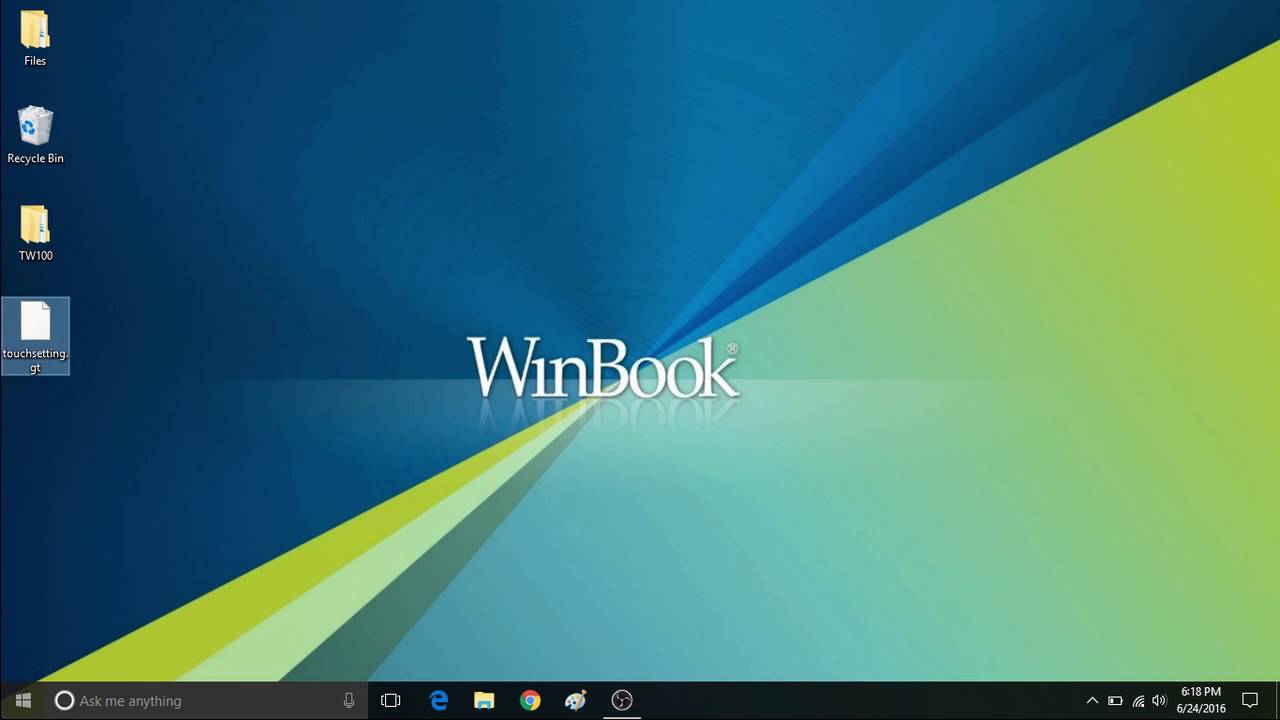1280x720 pixels.
Task: Select the Files folder on desktop
Action: coord(35,38)
